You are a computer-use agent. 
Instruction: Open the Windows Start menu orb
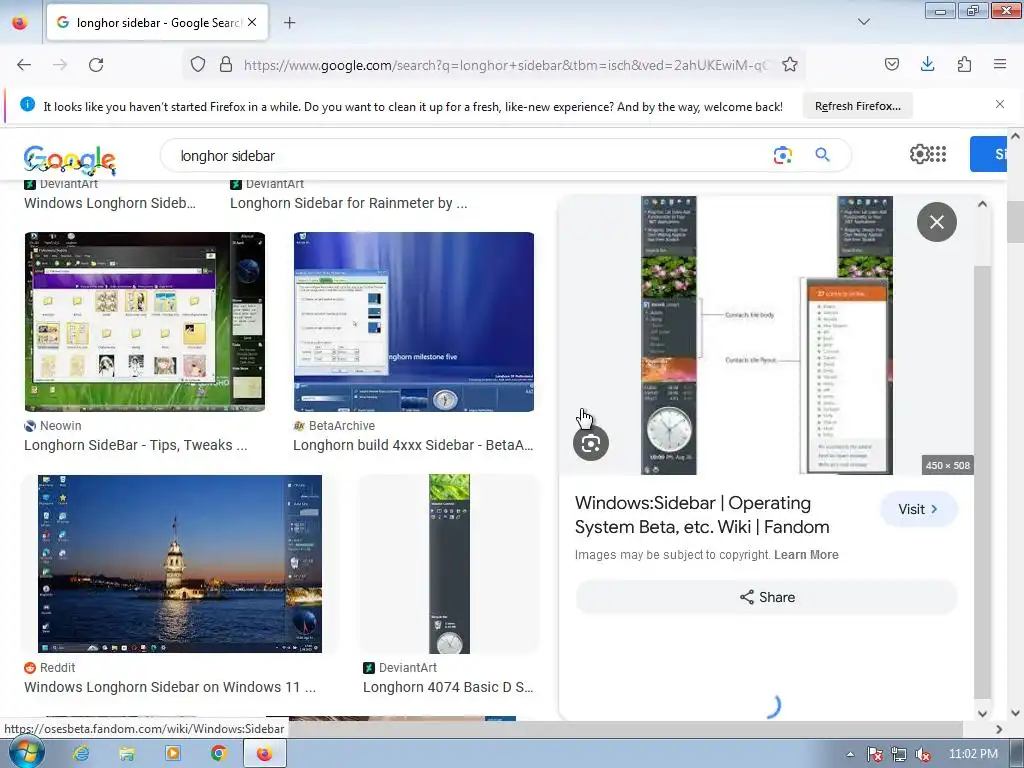click(27, 752)
